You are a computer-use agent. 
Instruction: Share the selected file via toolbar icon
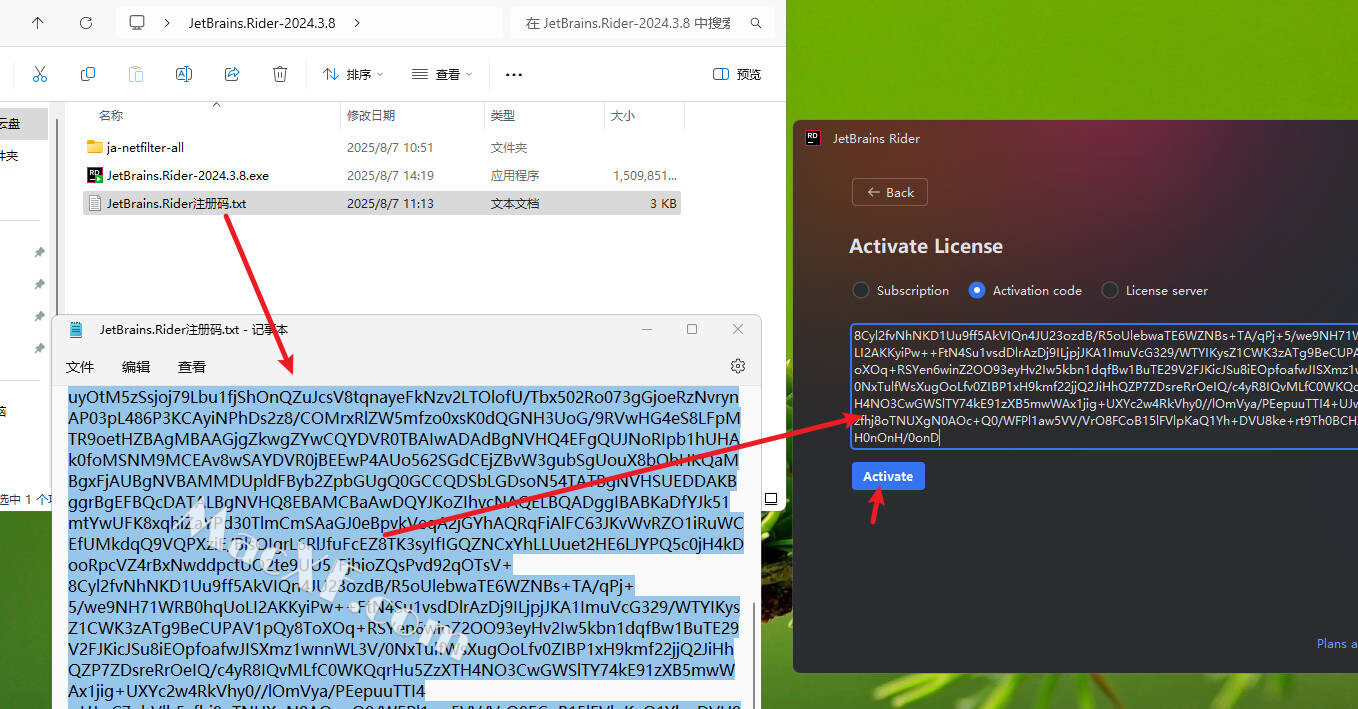pyautogui.click(x=232, y=74)
